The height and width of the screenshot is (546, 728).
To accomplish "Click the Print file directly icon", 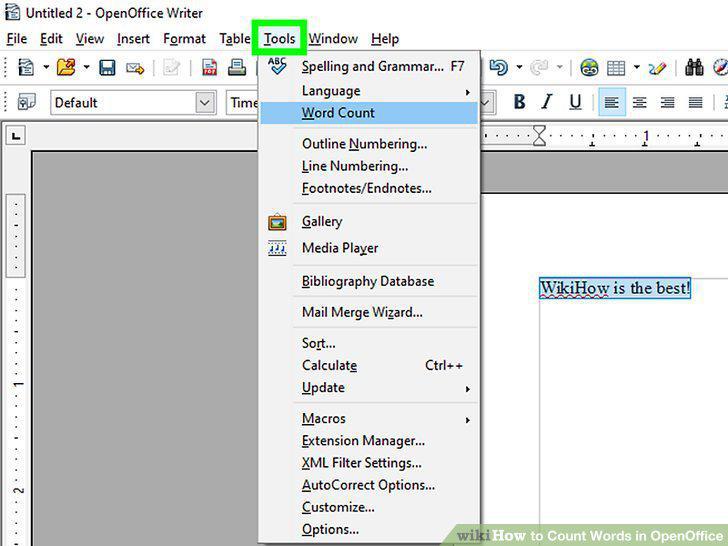I will [237, 68].
